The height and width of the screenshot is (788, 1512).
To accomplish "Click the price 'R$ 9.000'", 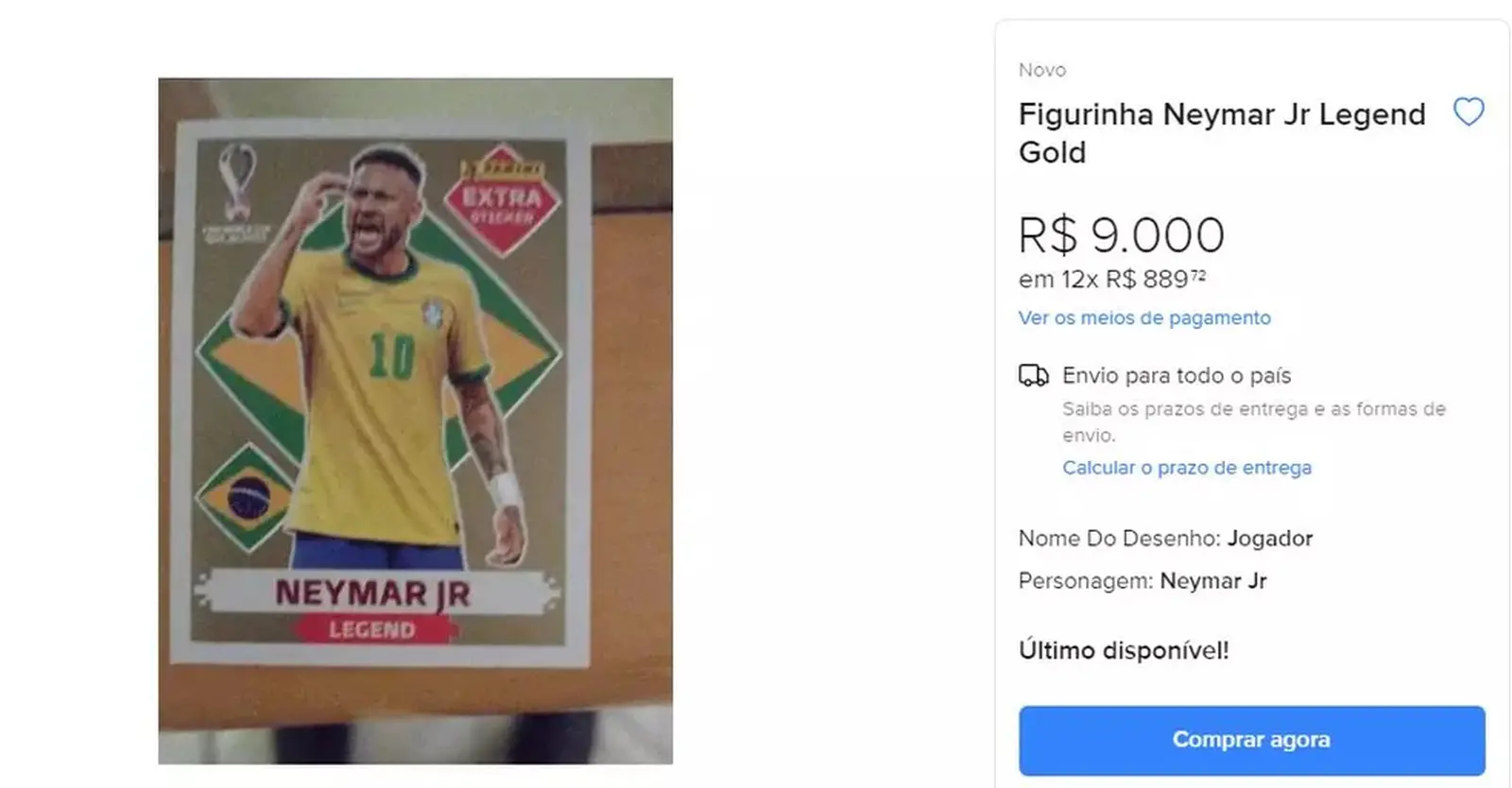I will coord(1122,235).
